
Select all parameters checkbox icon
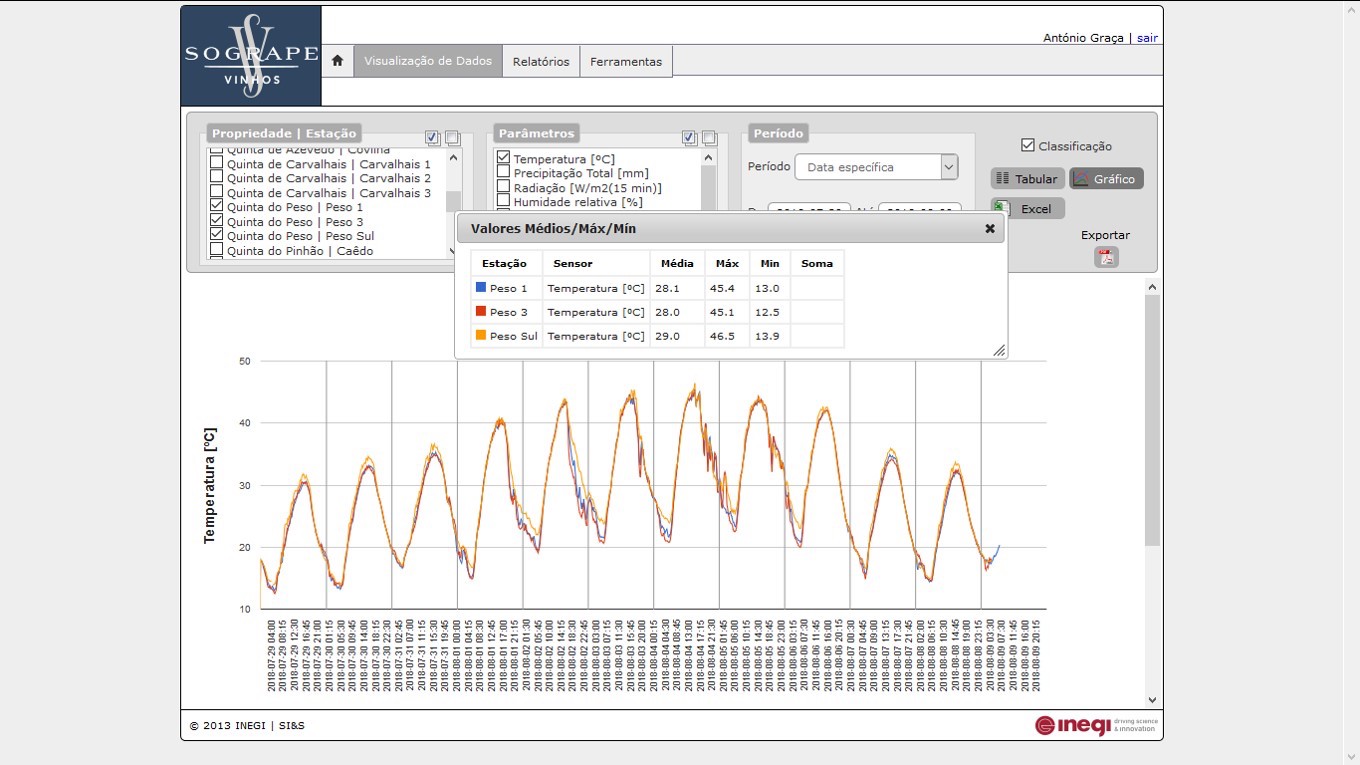(689, 138)
